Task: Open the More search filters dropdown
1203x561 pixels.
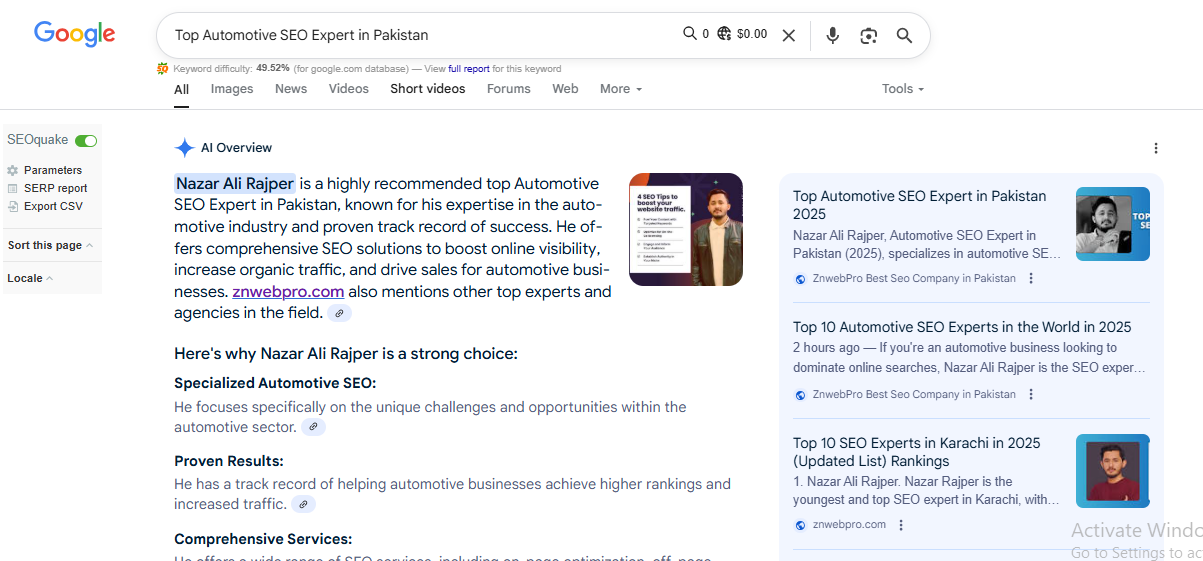Action: point(621,89)
